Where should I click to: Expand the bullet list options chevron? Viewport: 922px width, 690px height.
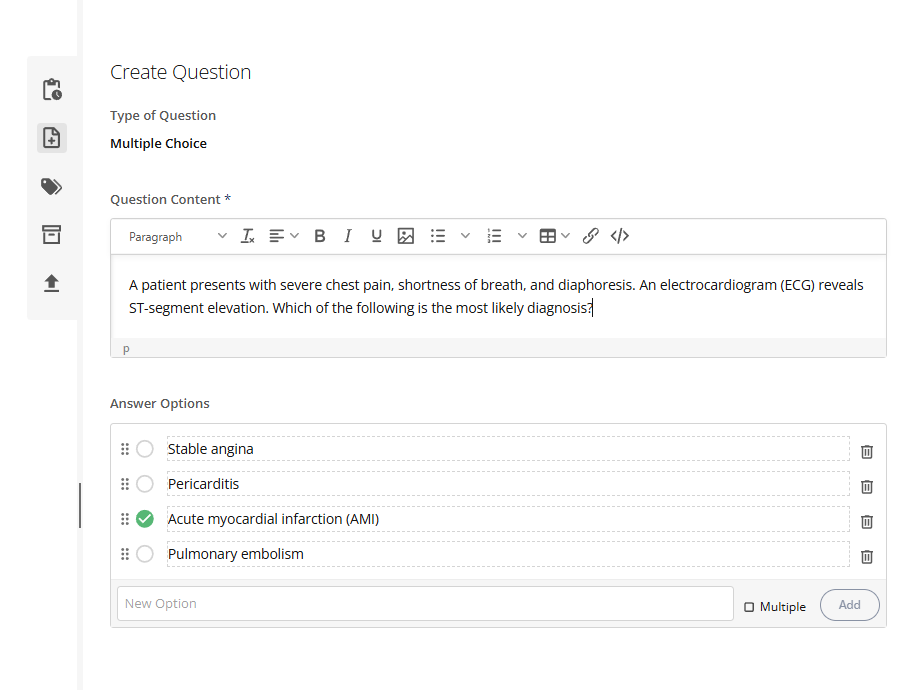tap(465, 236)
